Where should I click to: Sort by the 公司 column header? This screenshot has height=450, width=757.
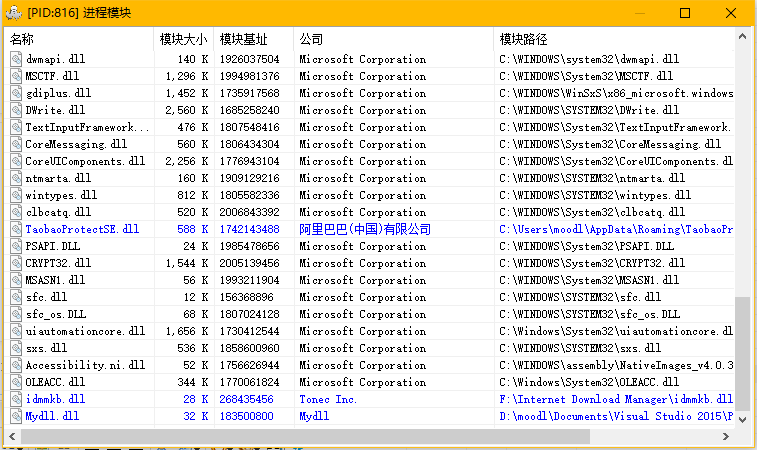(x=393, y=39)
